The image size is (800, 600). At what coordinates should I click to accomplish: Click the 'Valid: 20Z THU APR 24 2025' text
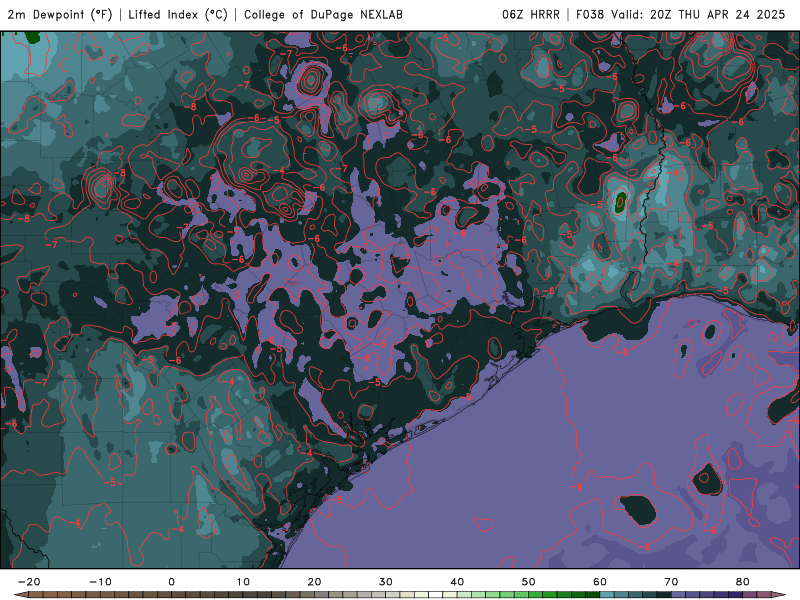[698, 14]
